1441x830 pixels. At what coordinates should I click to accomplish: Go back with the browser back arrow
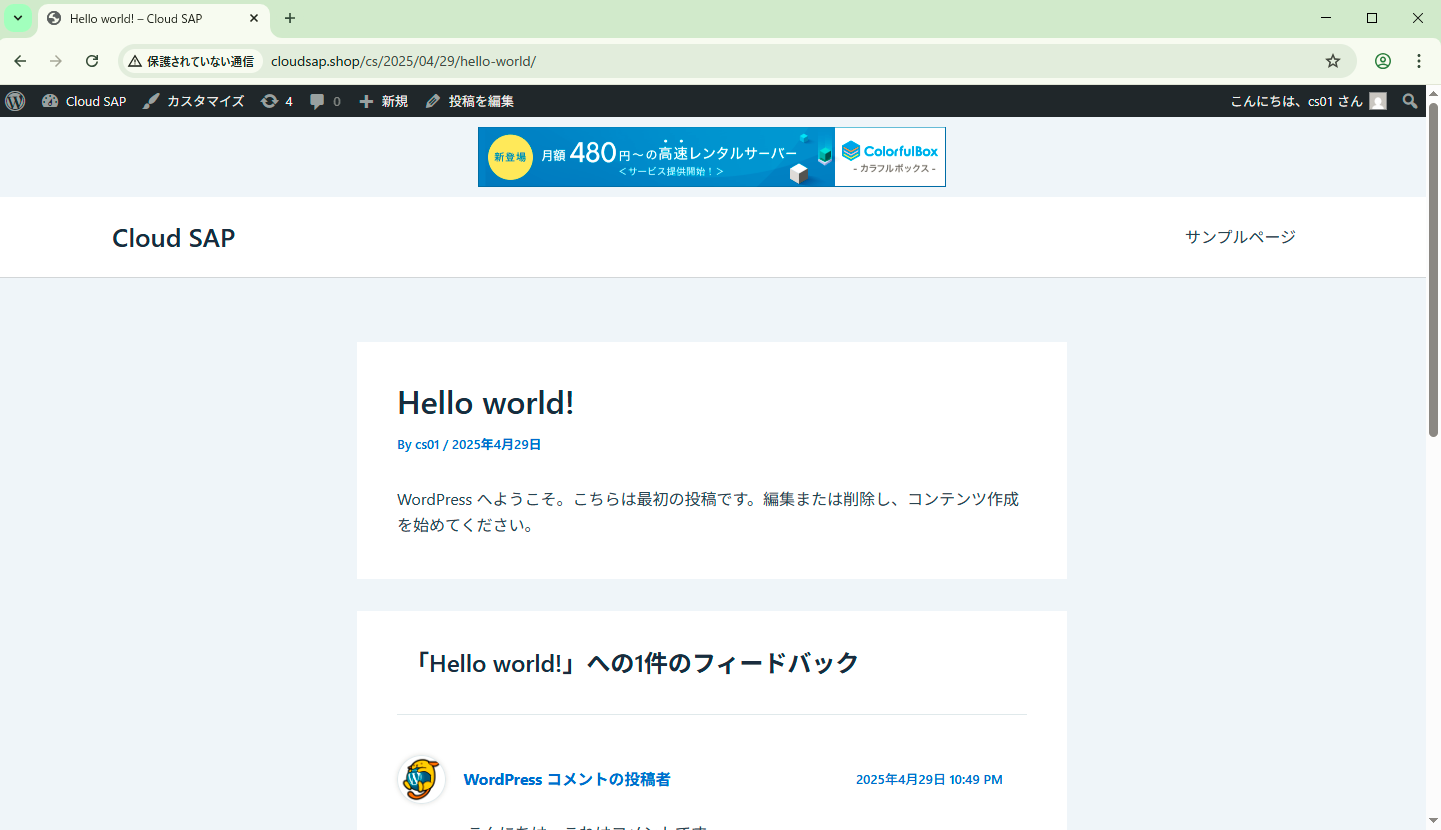coord(20,61)
